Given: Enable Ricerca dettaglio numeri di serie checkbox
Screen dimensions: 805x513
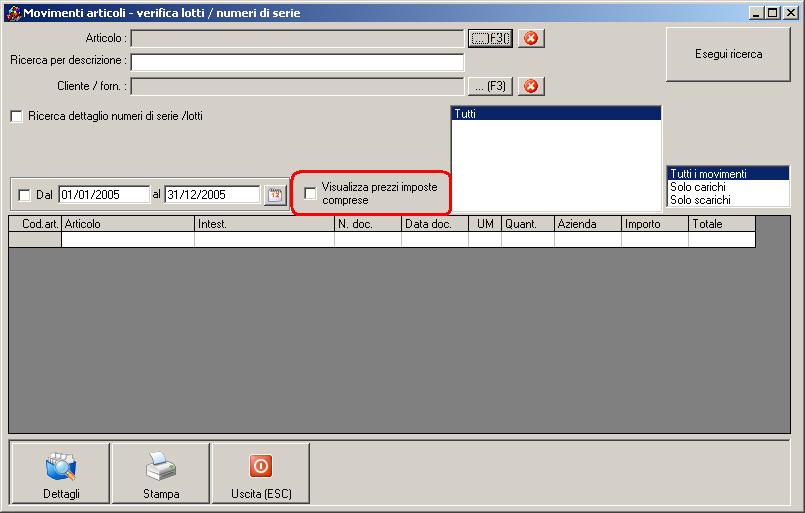Looking at the screenshot, I should [16, 117].
